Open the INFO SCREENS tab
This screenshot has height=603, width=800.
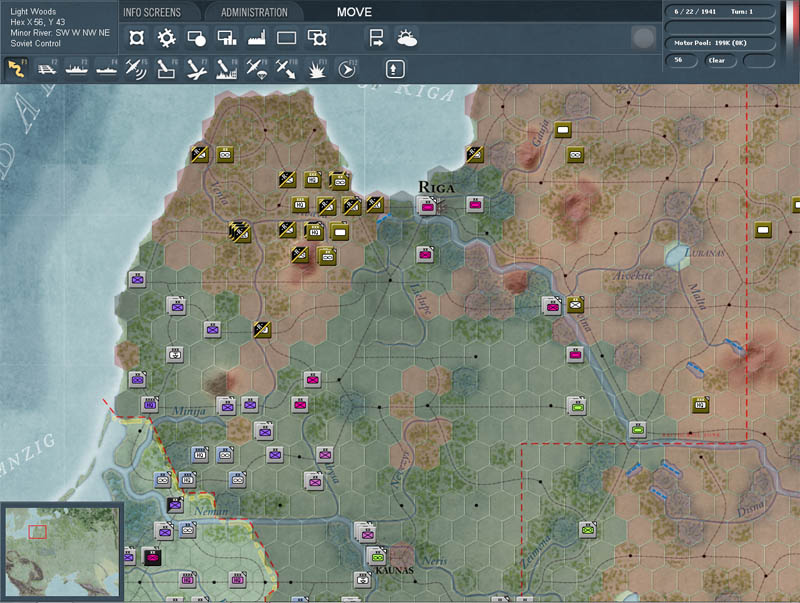click(x=152, y=12)
